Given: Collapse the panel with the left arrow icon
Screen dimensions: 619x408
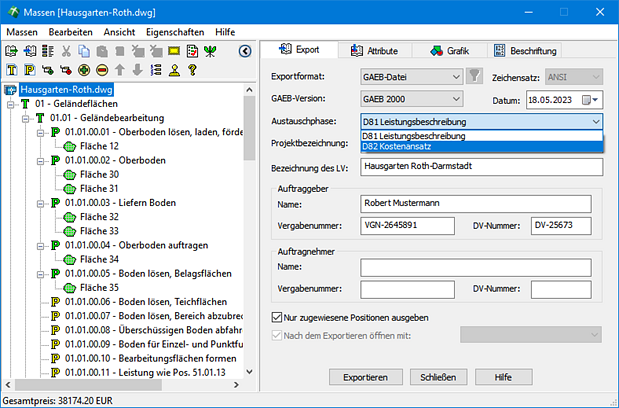Looking at the screenshot, I should 245,51.
